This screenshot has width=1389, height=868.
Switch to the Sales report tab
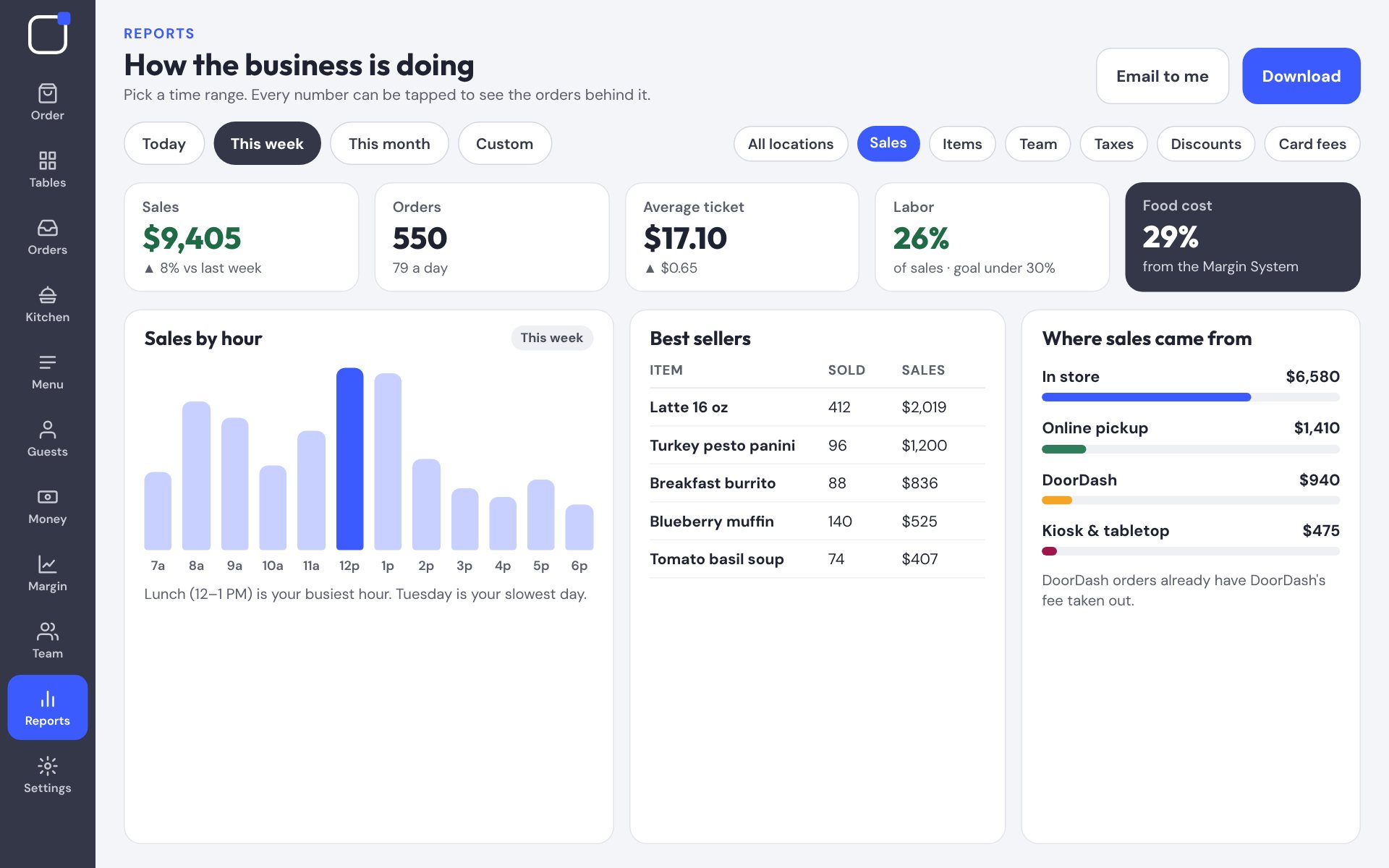[888, 143]
